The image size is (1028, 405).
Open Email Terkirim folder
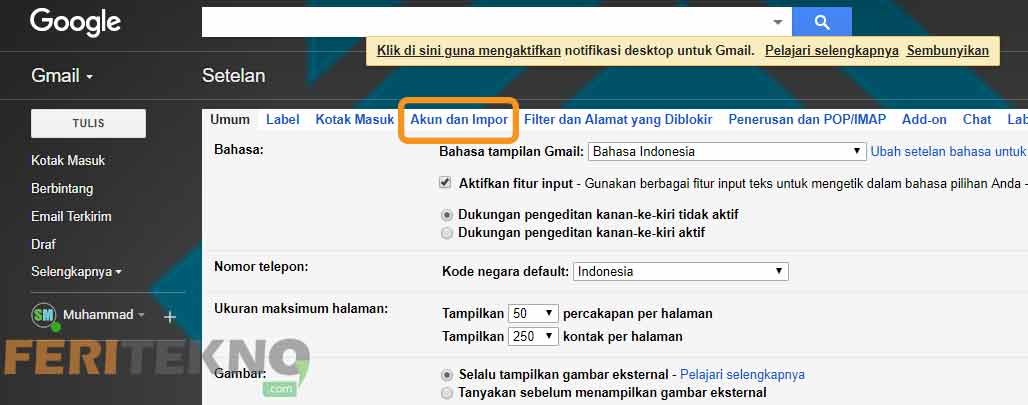tap(71, 216)
